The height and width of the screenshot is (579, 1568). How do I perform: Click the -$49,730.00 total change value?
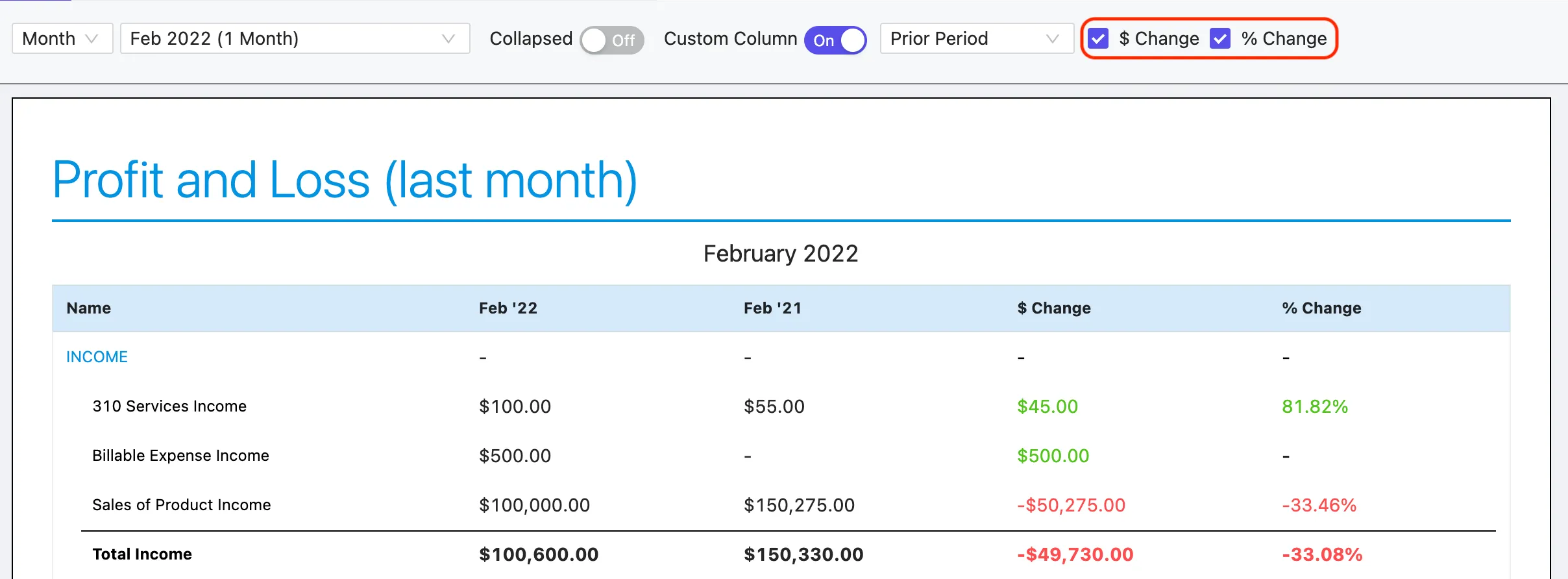[x=1075, y=554]
